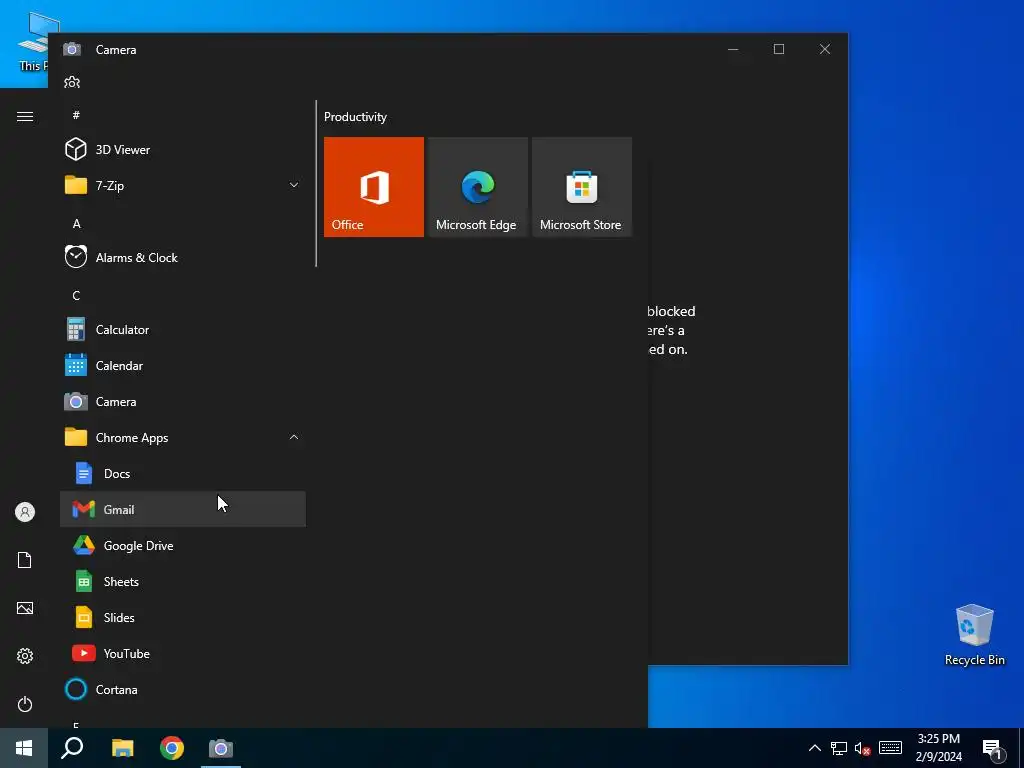Screen dimensions: 1024x768
Task: Open Google Chrome from the taskbar
Action: click(172, 748)
